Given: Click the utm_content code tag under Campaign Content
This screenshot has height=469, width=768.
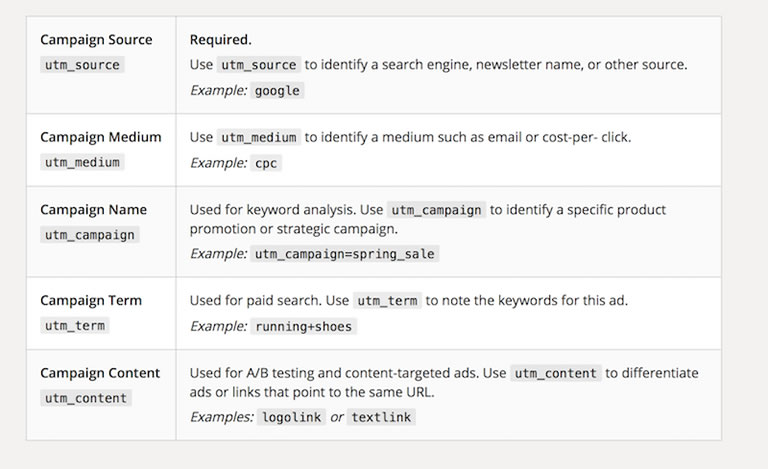Looking at the screenshot, I should [86, 398].
